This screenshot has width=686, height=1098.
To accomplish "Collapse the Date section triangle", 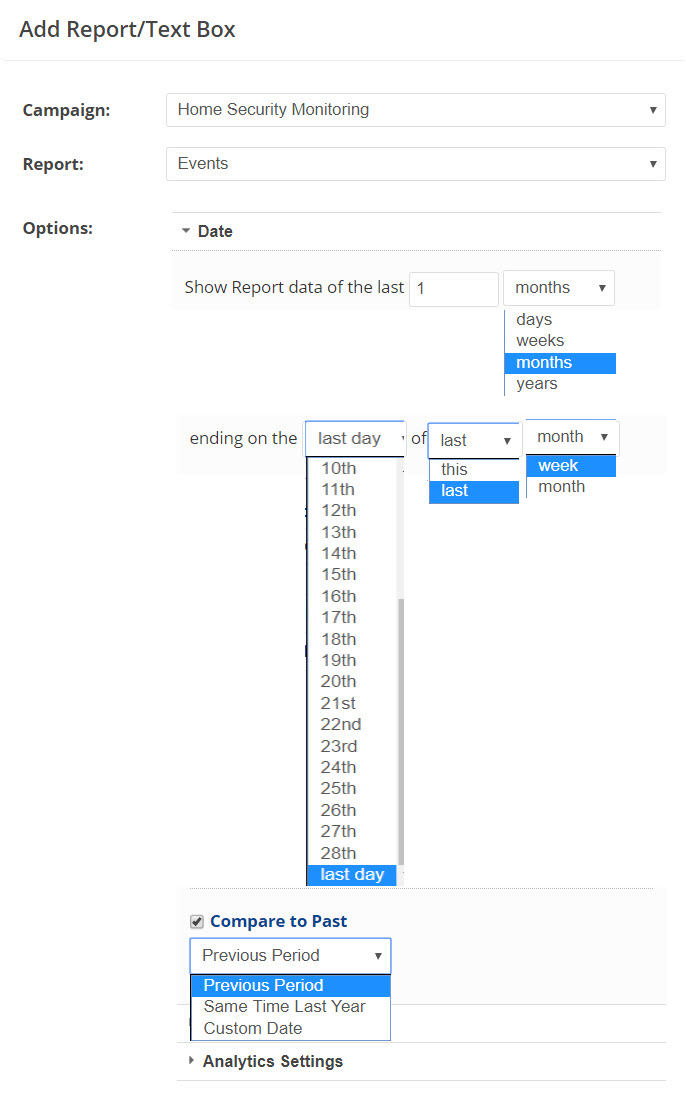I will pos(186,231).
